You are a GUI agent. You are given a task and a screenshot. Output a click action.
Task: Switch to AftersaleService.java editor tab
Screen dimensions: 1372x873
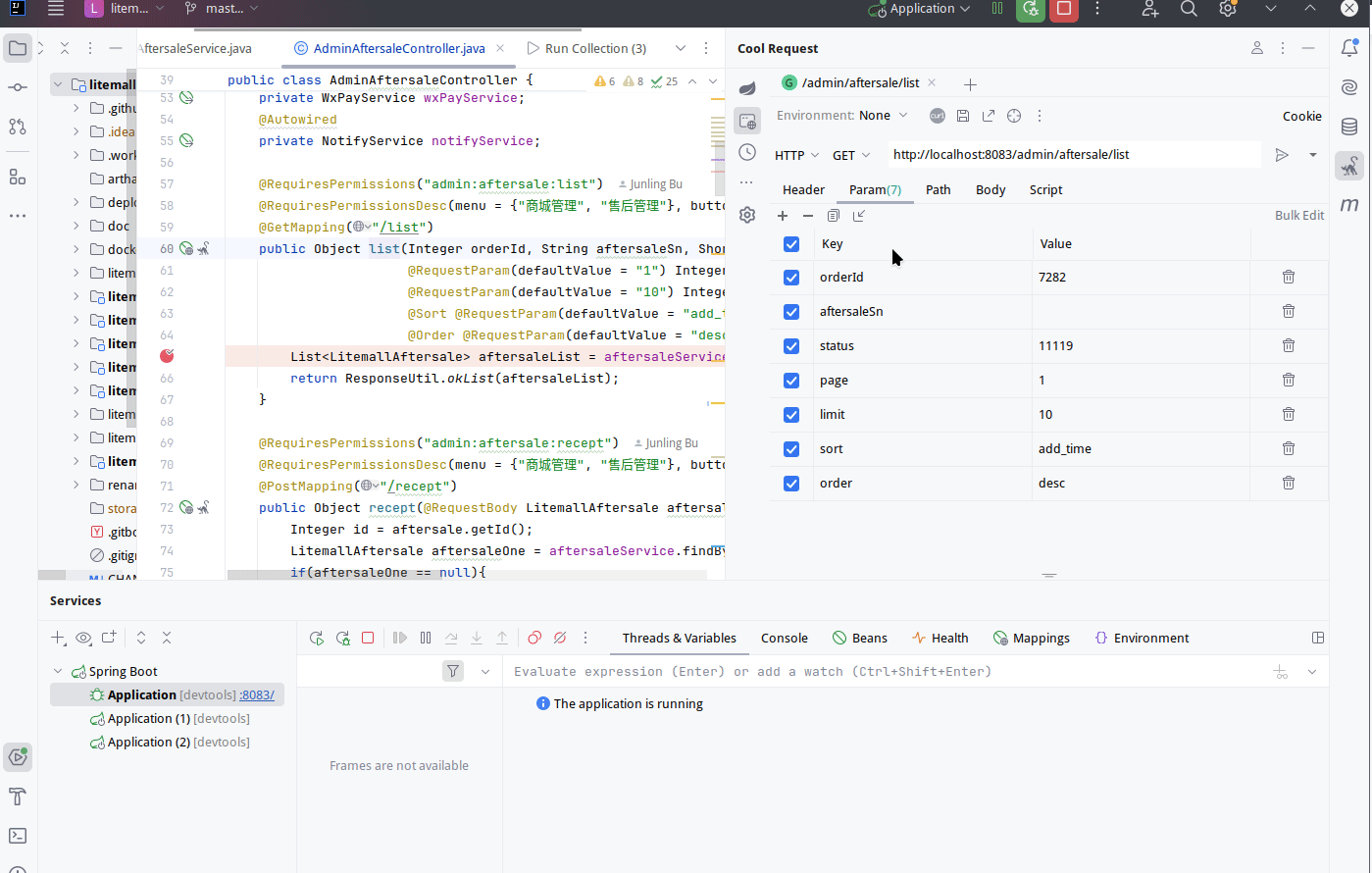[196, 48]
